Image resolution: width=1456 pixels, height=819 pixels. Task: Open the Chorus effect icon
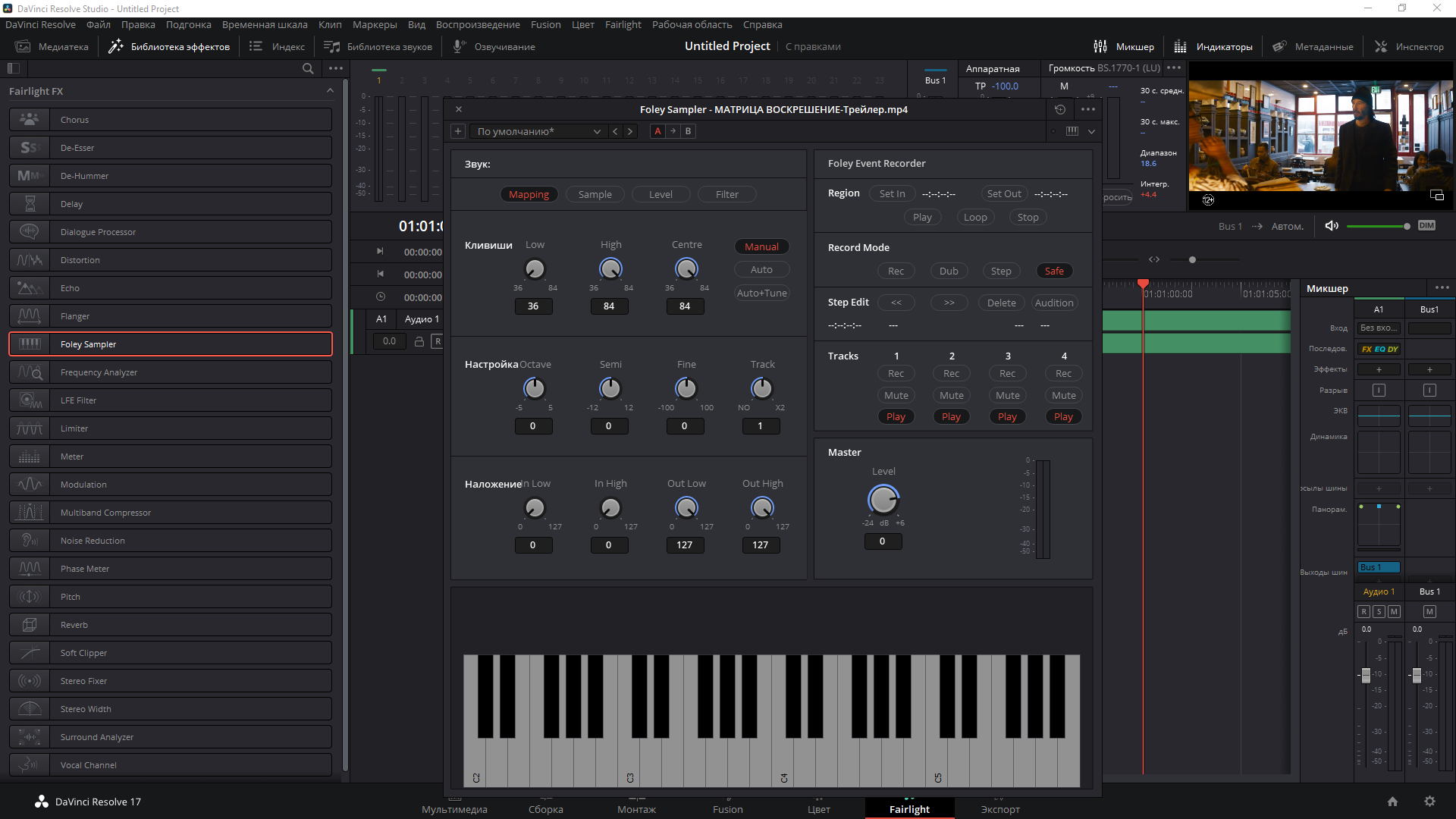pos(30,120)
